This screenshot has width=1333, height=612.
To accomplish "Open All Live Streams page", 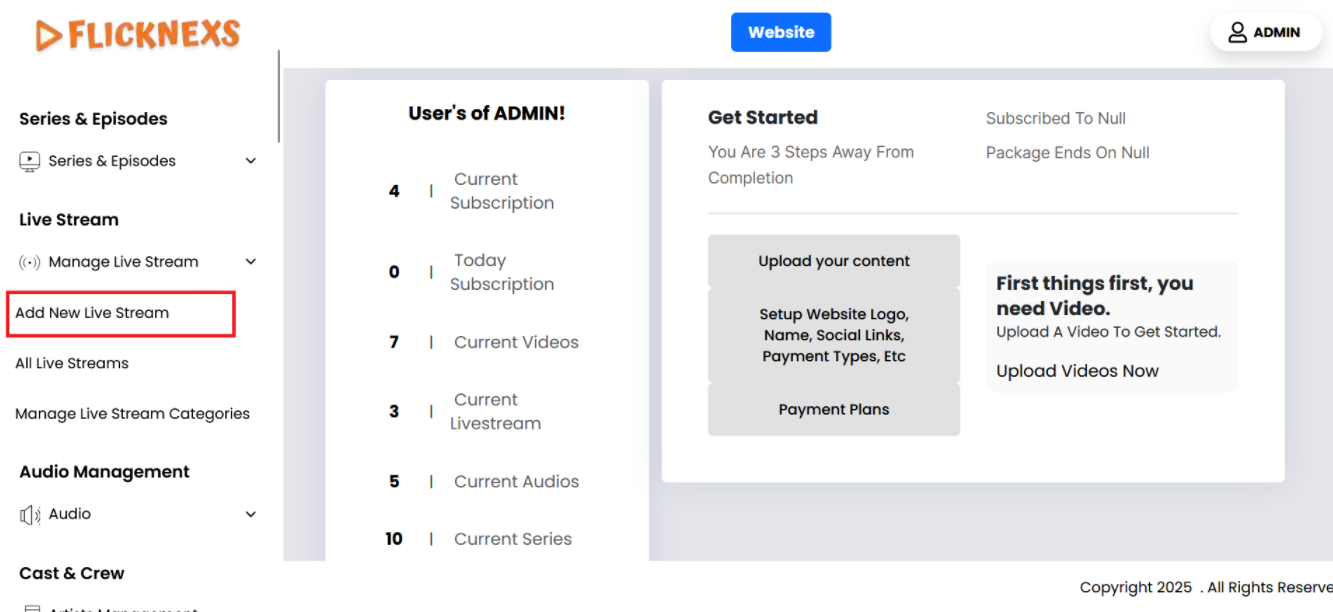I will pyautogui.click(x=72, y=363).
